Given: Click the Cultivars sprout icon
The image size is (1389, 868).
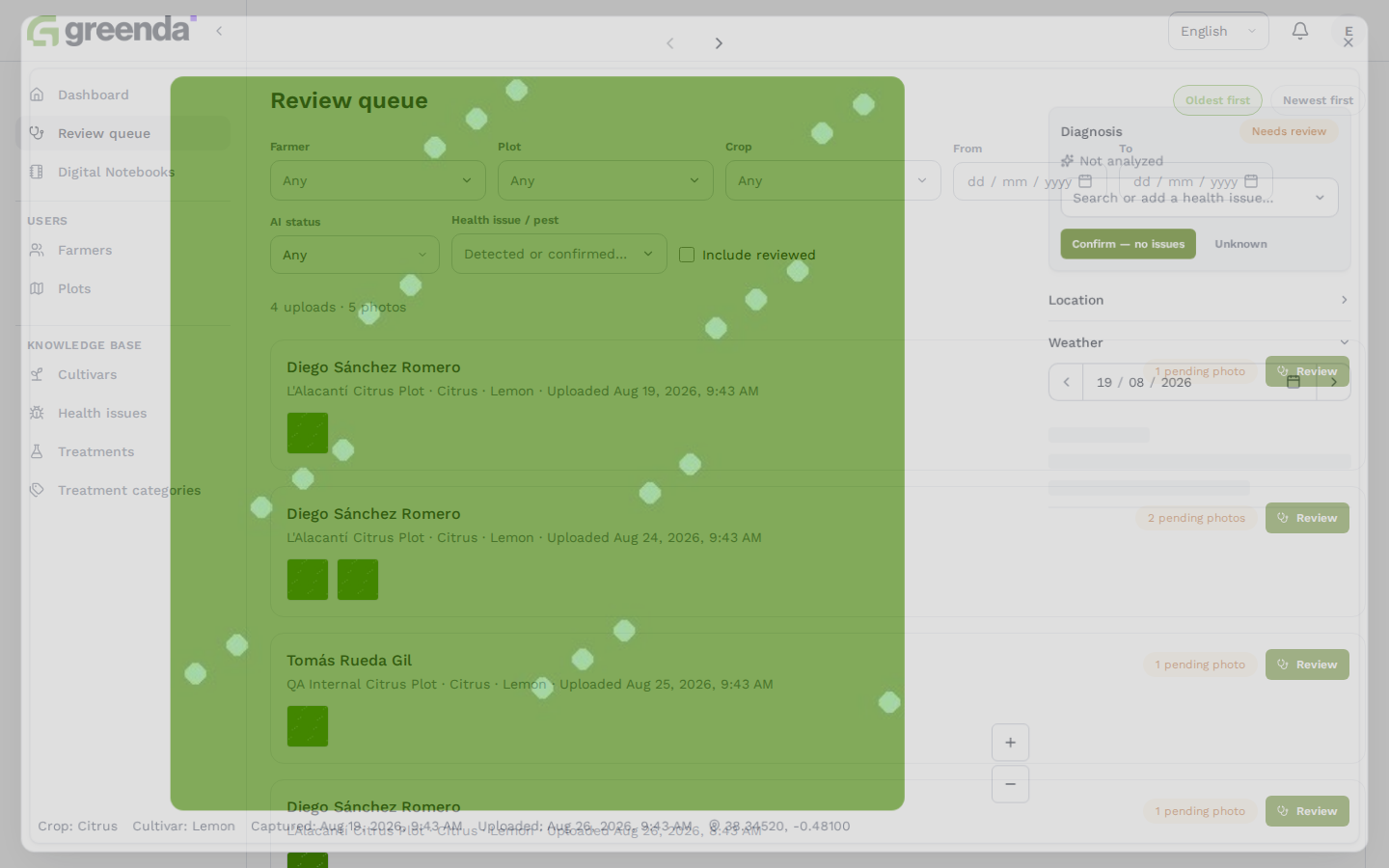Looking at the screenshot, I should (x=37, y=374).
